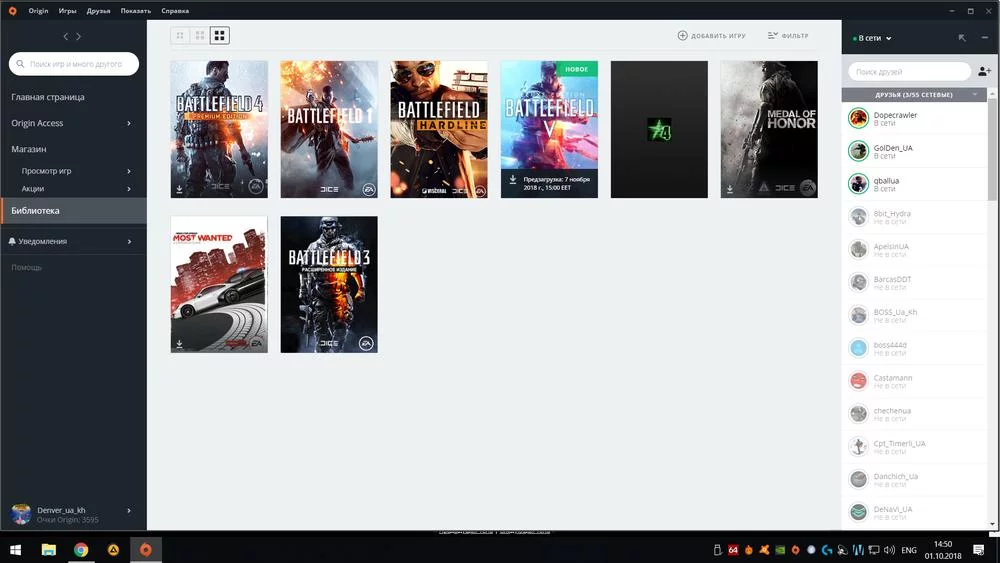Focus the game search field in sidebar
Screen dimensions: 1000x563
pyautogui.click(x=74, y=64)
